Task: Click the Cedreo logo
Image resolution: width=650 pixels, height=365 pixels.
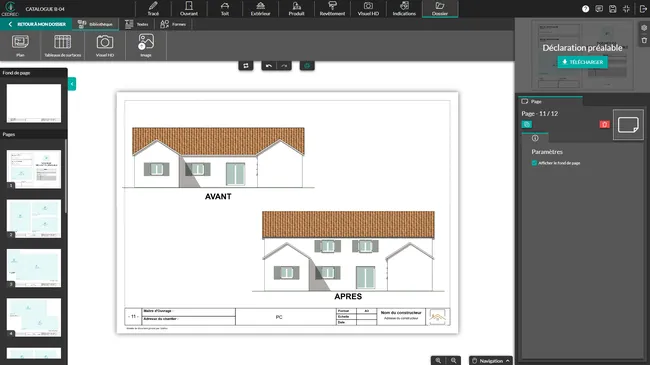Action: 10,8
